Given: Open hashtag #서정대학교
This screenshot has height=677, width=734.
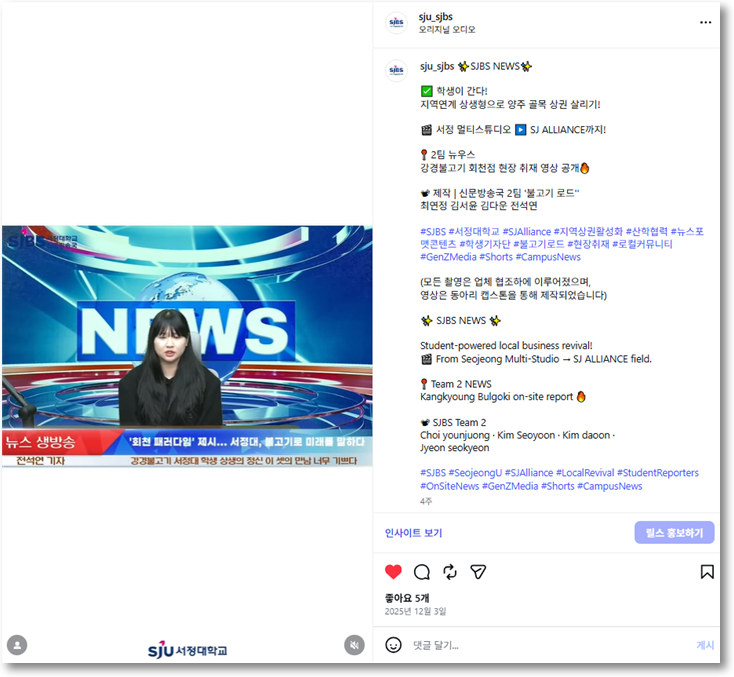Looking at the screenshot, I should point(474,231).
